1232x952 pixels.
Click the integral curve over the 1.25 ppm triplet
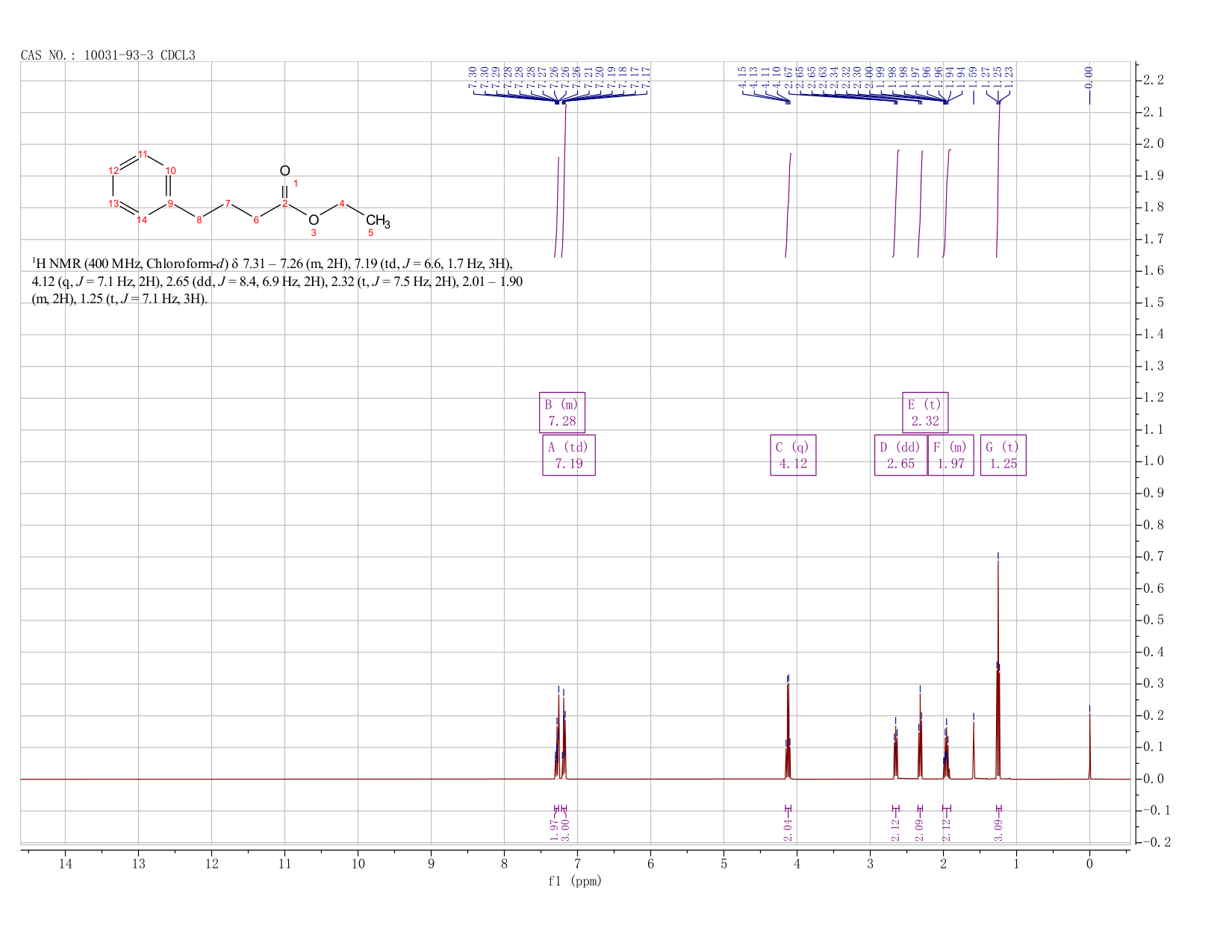[998, 179]
